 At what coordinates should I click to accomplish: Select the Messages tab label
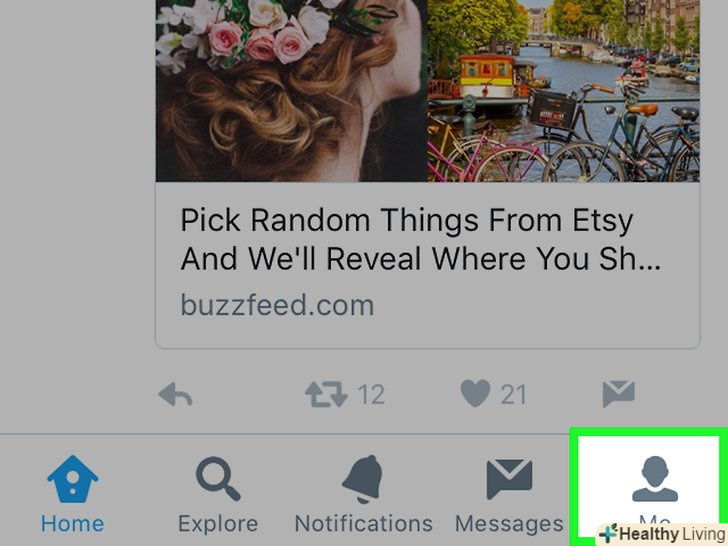(x=509, y=524)
